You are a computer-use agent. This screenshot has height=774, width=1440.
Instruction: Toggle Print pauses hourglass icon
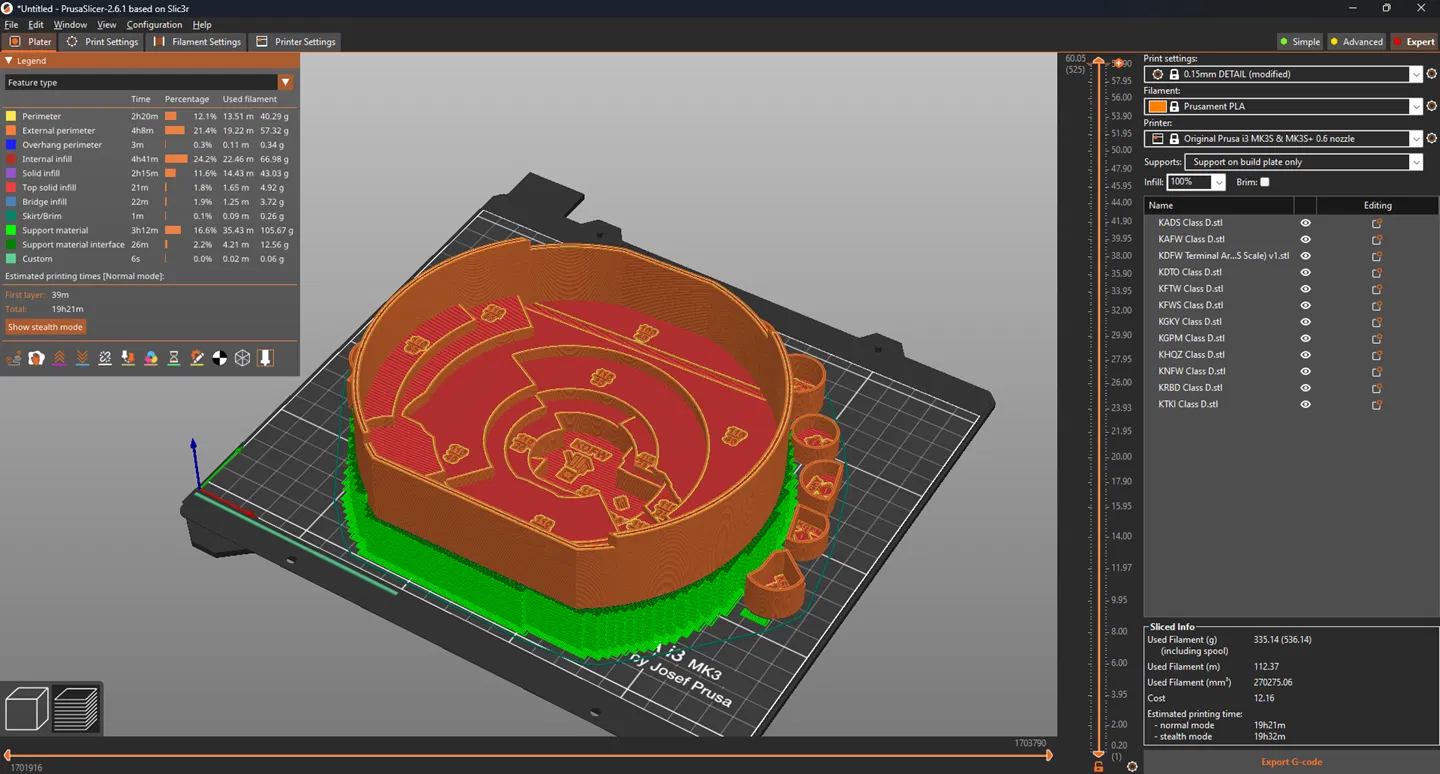174,358
